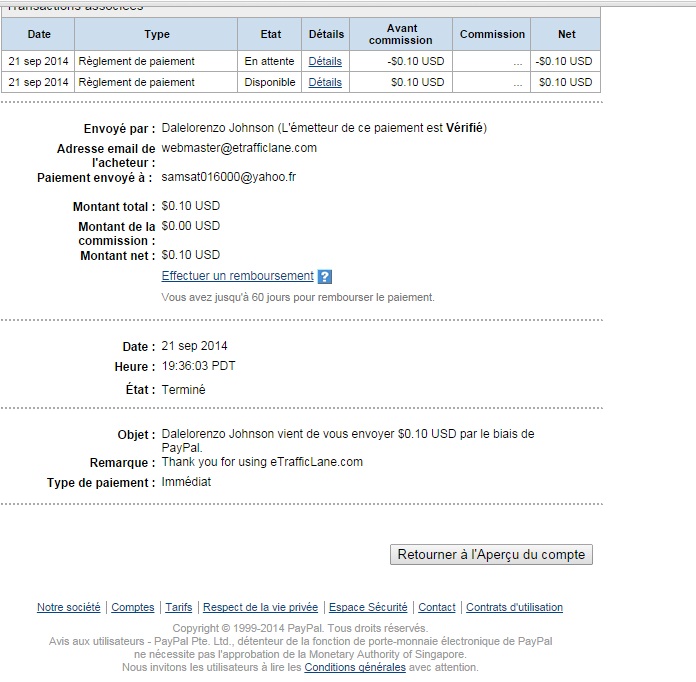
Task: Click the Avant commission column header
Action: tap(401, 34)
